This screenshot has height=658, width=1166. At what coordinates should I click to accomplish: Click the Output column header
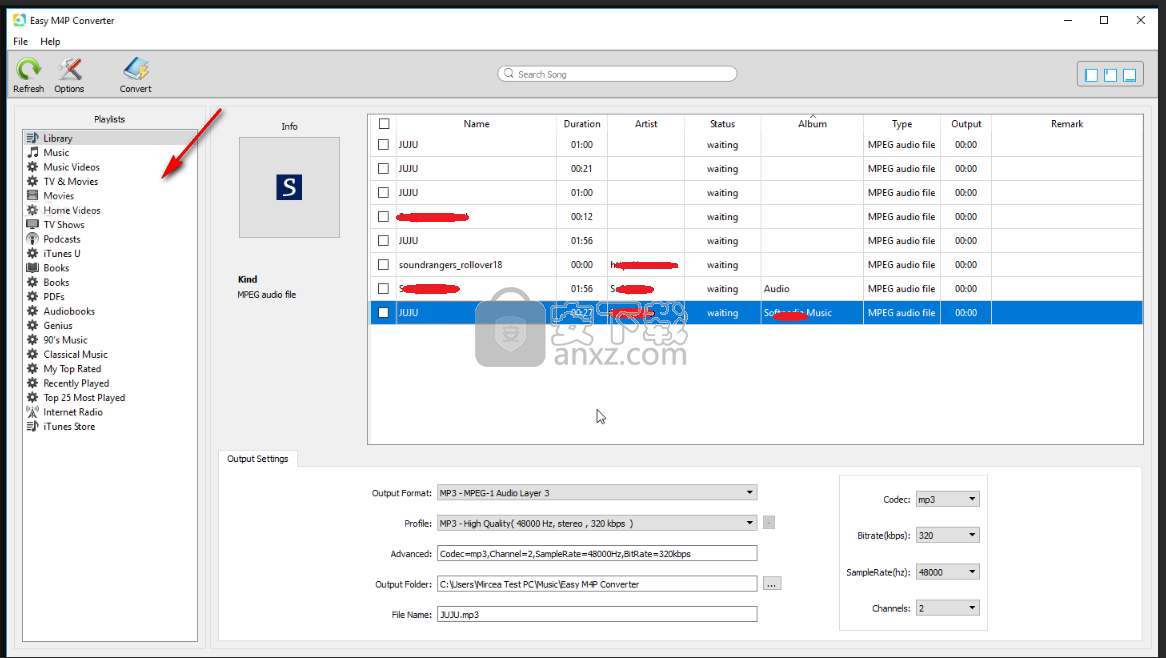pyautogui.click(x=966, y=124)
